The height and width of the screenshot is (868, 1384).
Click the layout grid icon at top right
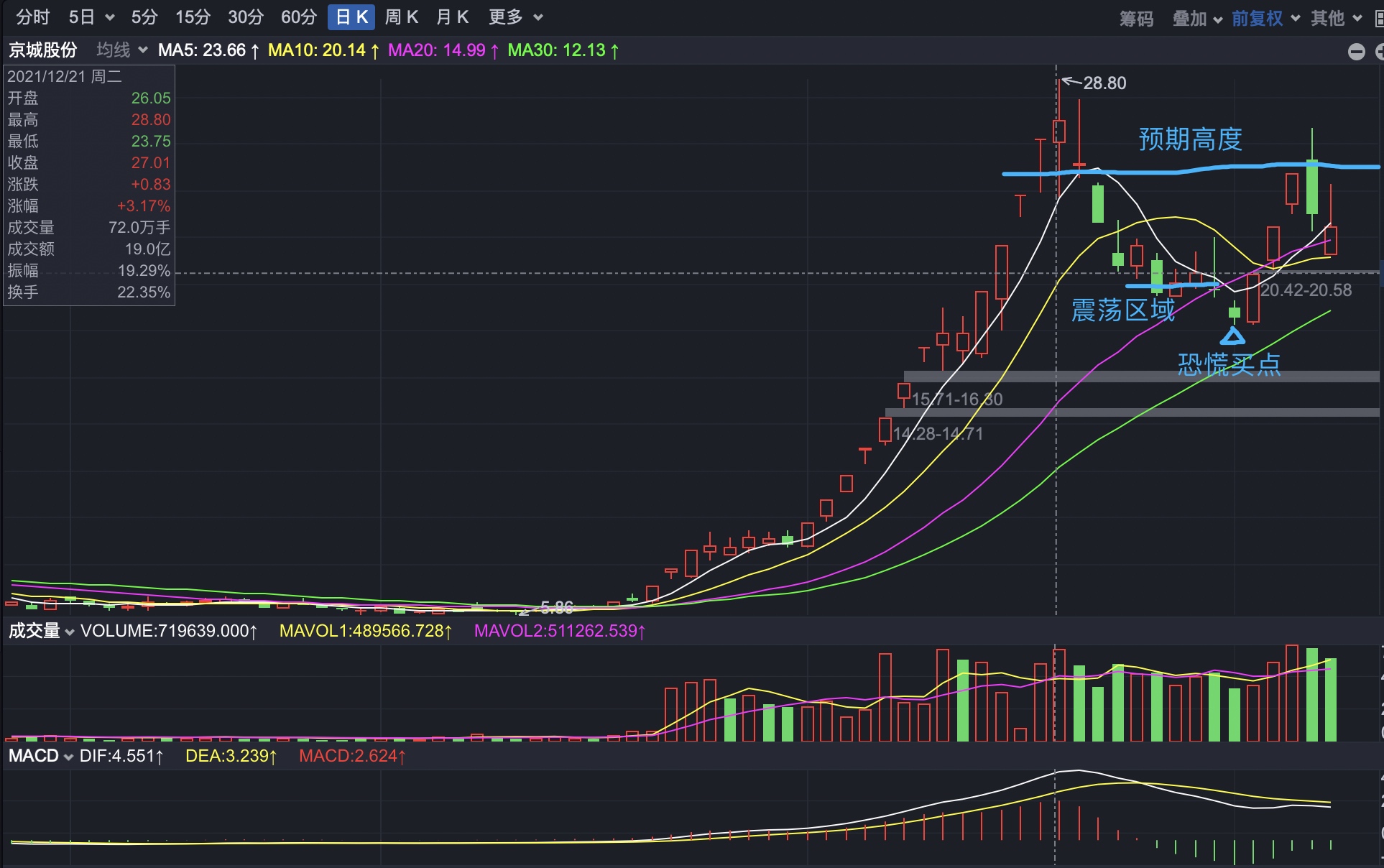pyautogui.click(x=1379, y=18)
